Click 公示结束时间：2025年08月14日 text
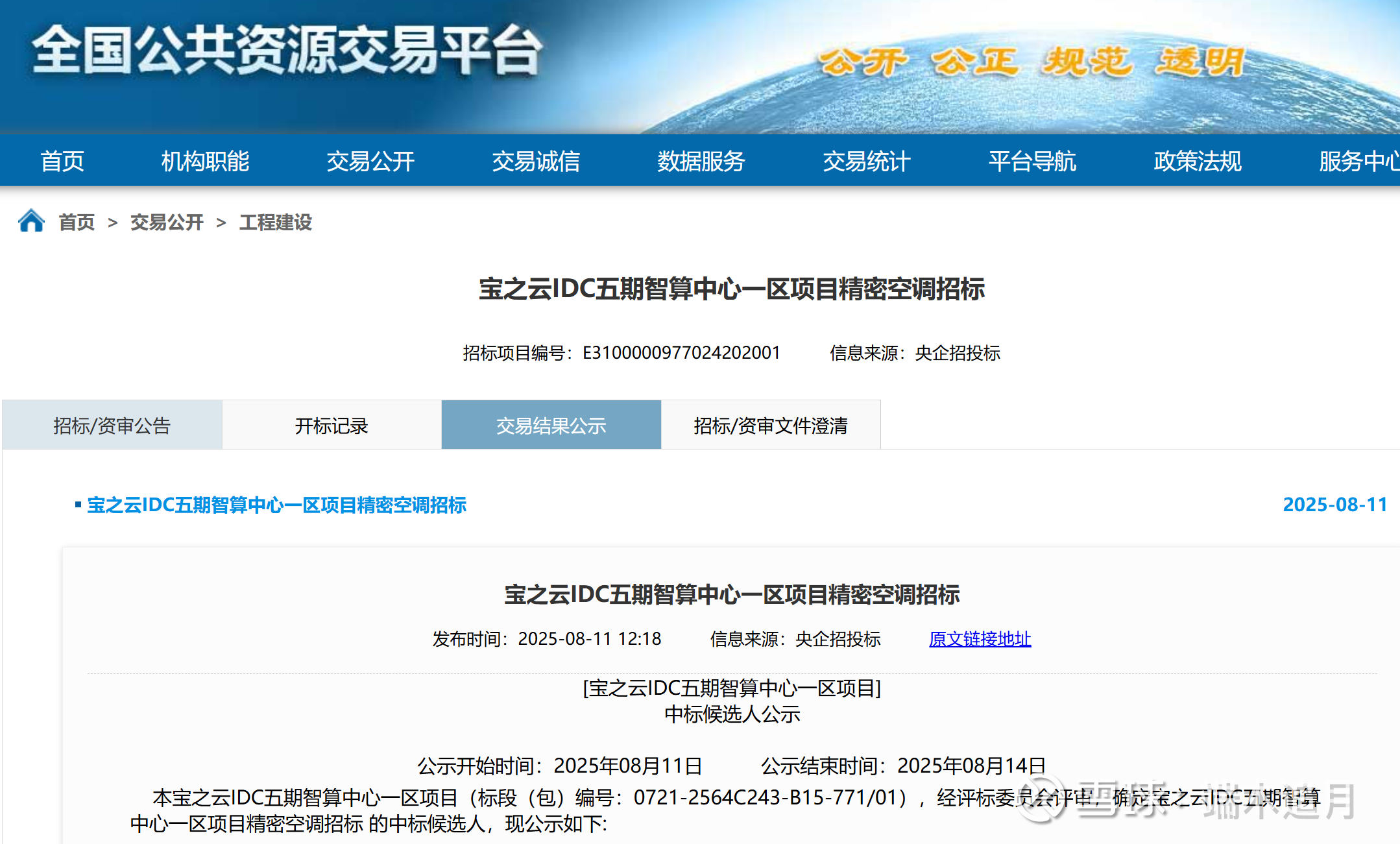Viewport: 1400px width, 844px height. pos(903,766)
